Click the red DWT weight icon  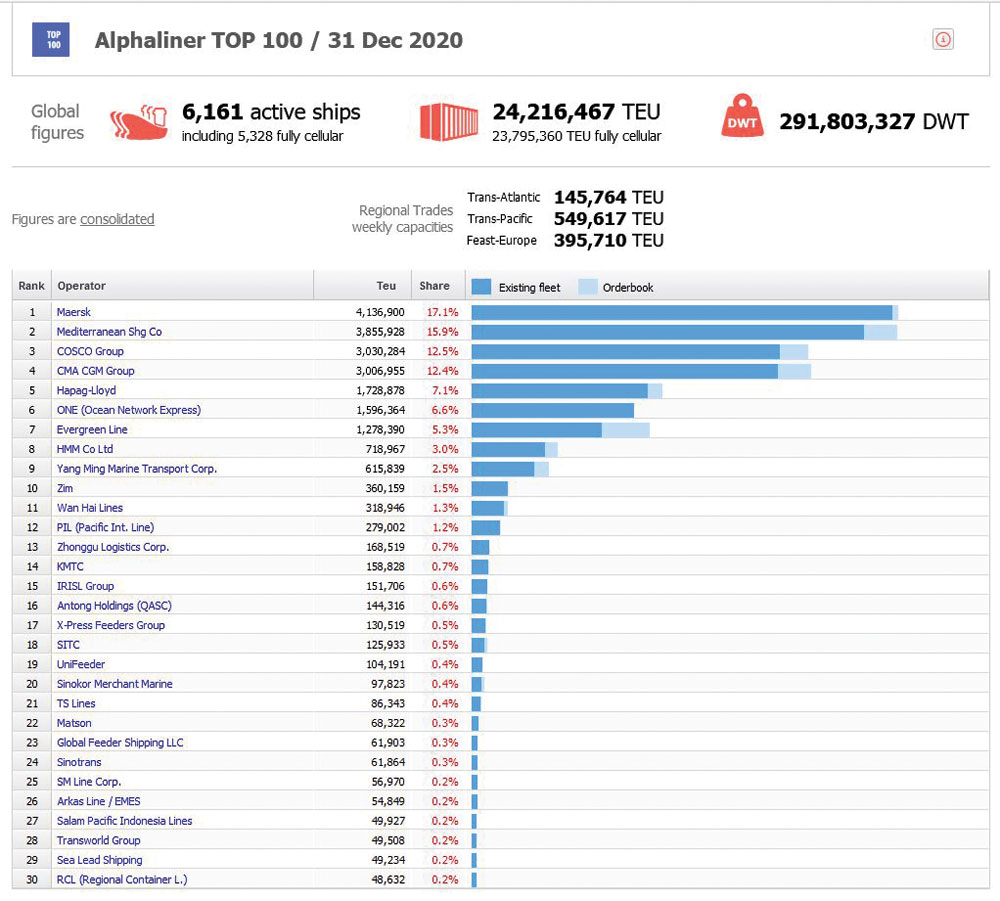(x=742, y=115)
